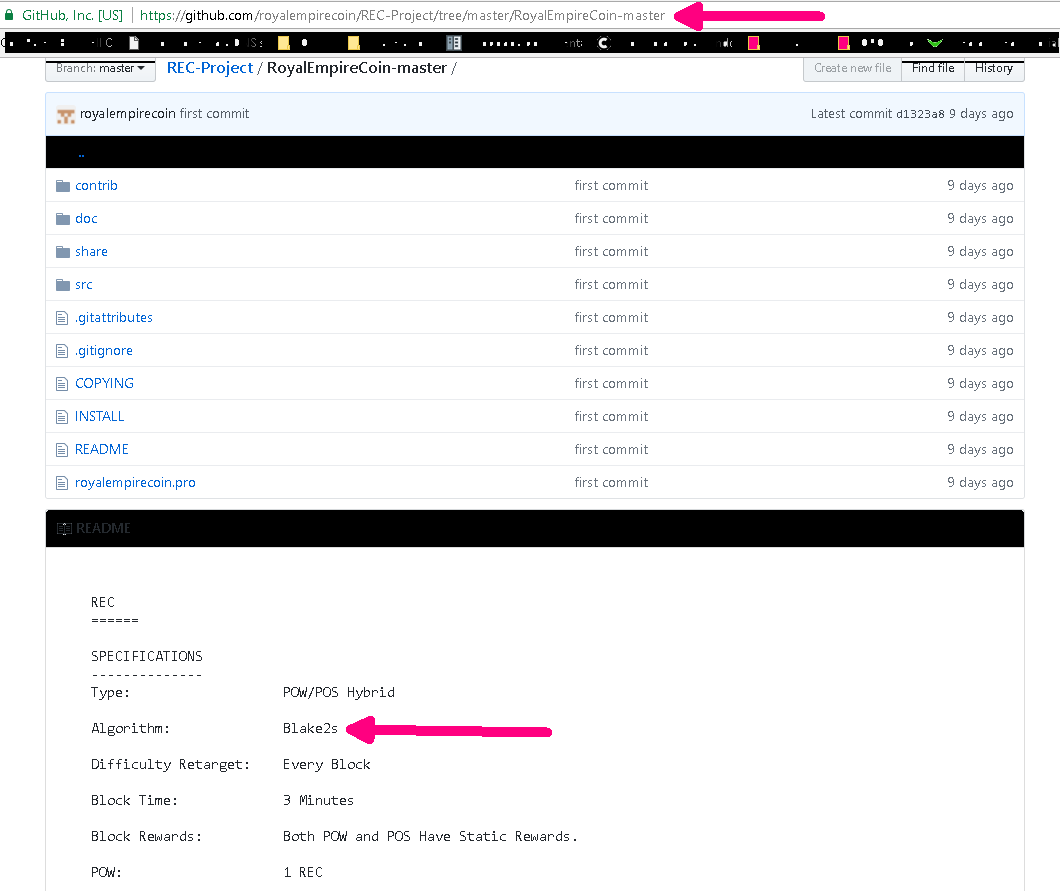
Task: Click the circular C bookmark icon
Action: [604, 43]
